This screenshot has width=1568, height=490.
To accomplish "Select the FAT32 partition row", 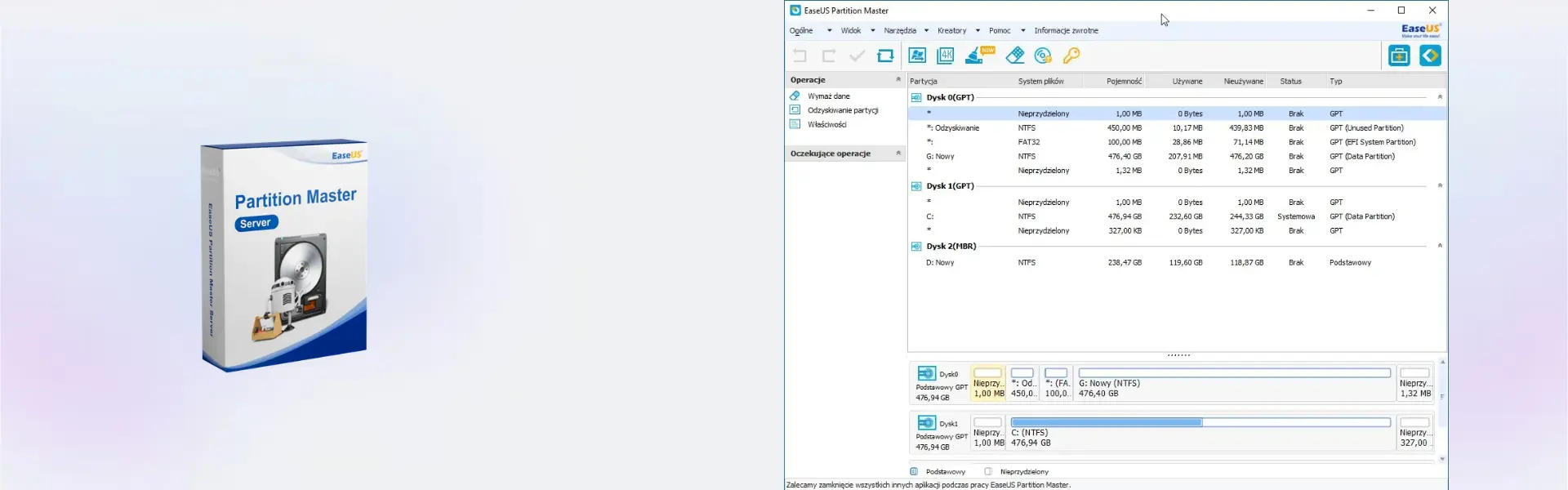I will [1177, 142].
